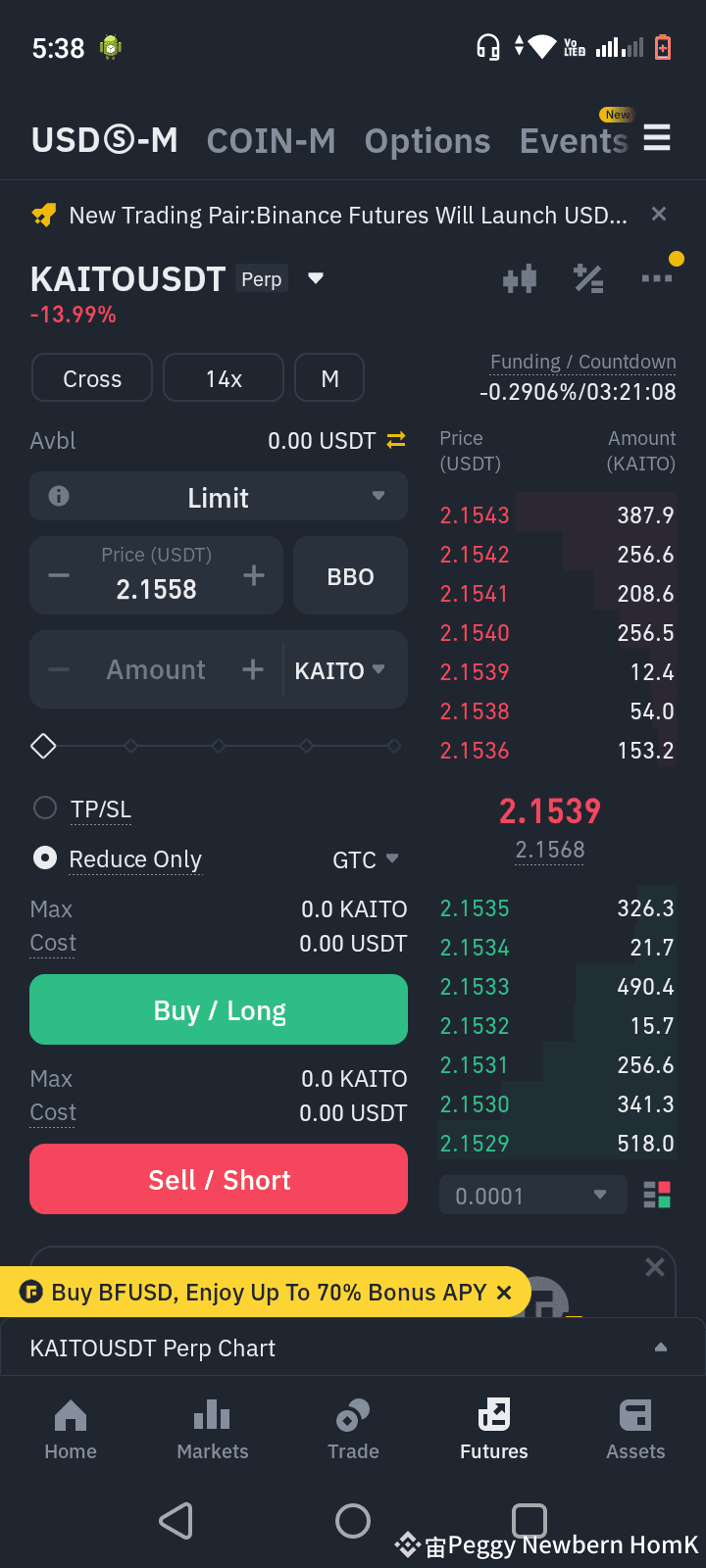Switch the order book layout icon
This screenshot has width=706, height=1568.
pos(657,1195)
